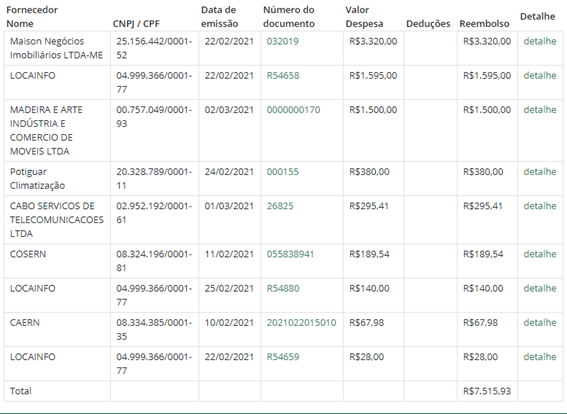Open document number 032019 link
This screenshot has width=567, height=414.
click(282, 41)
